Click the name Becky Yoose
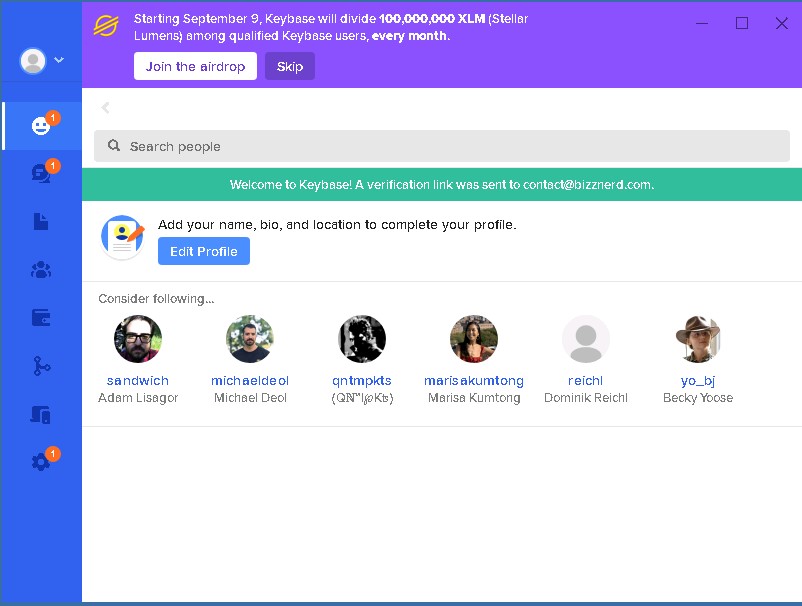 tap(698, 397)
